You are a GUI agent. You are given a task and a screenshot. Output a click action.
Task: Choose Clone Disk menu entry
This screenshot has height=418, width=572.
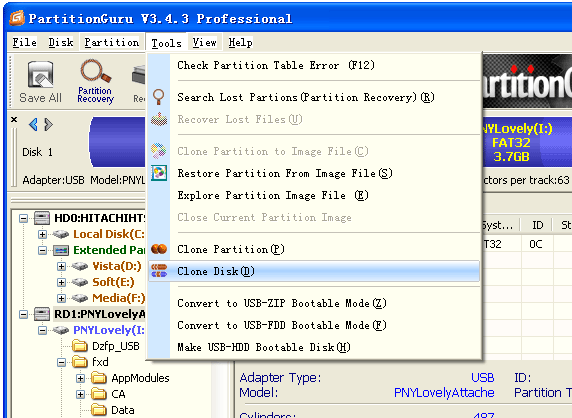point(314,271)
